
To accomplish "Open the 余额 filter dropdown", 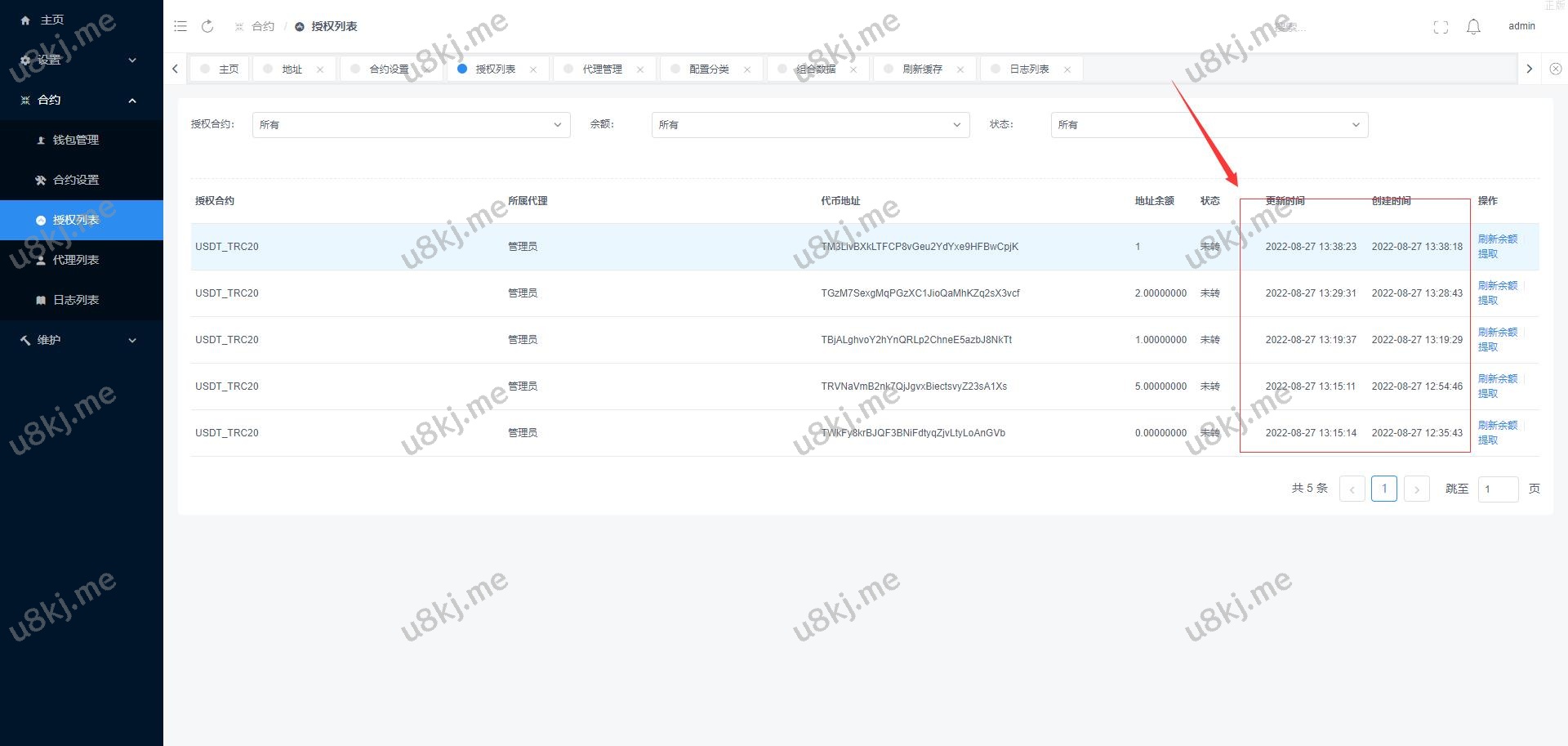I will coord(809,124).
